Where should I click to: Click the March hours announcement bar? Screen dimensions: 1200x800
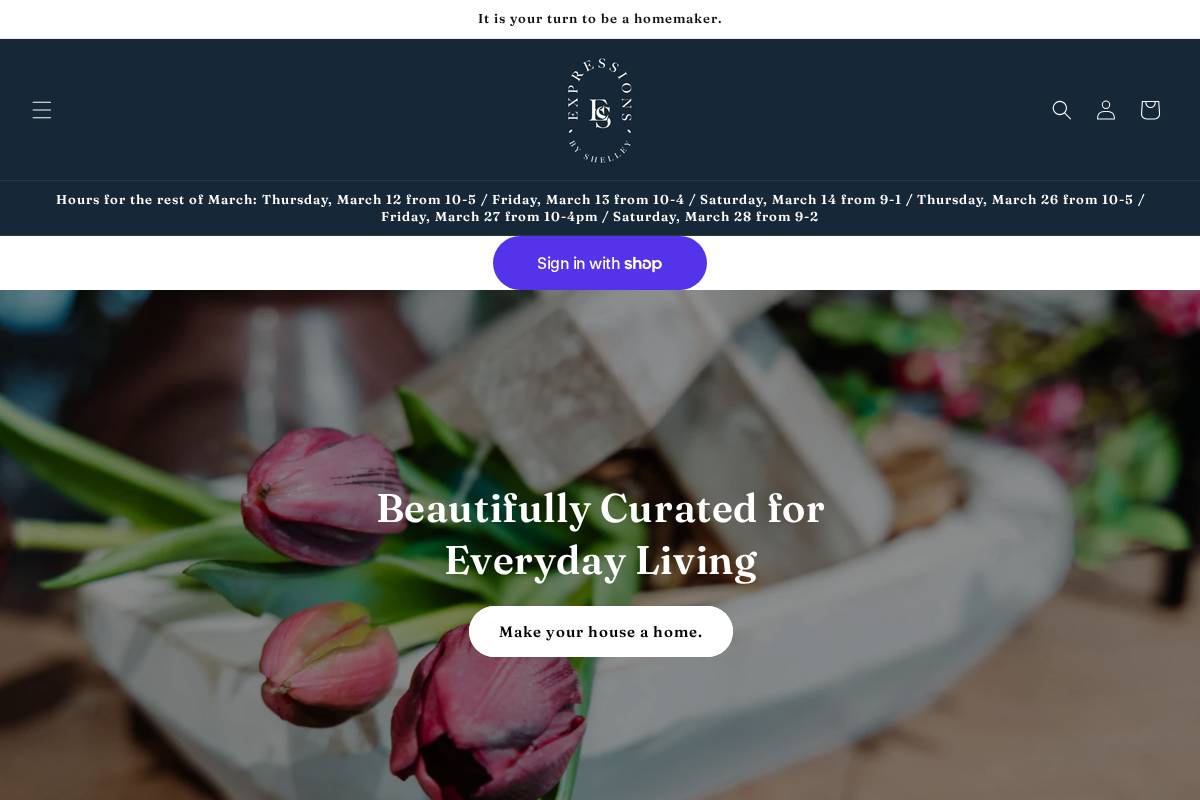pyautogui.click(x=600, y=208)
